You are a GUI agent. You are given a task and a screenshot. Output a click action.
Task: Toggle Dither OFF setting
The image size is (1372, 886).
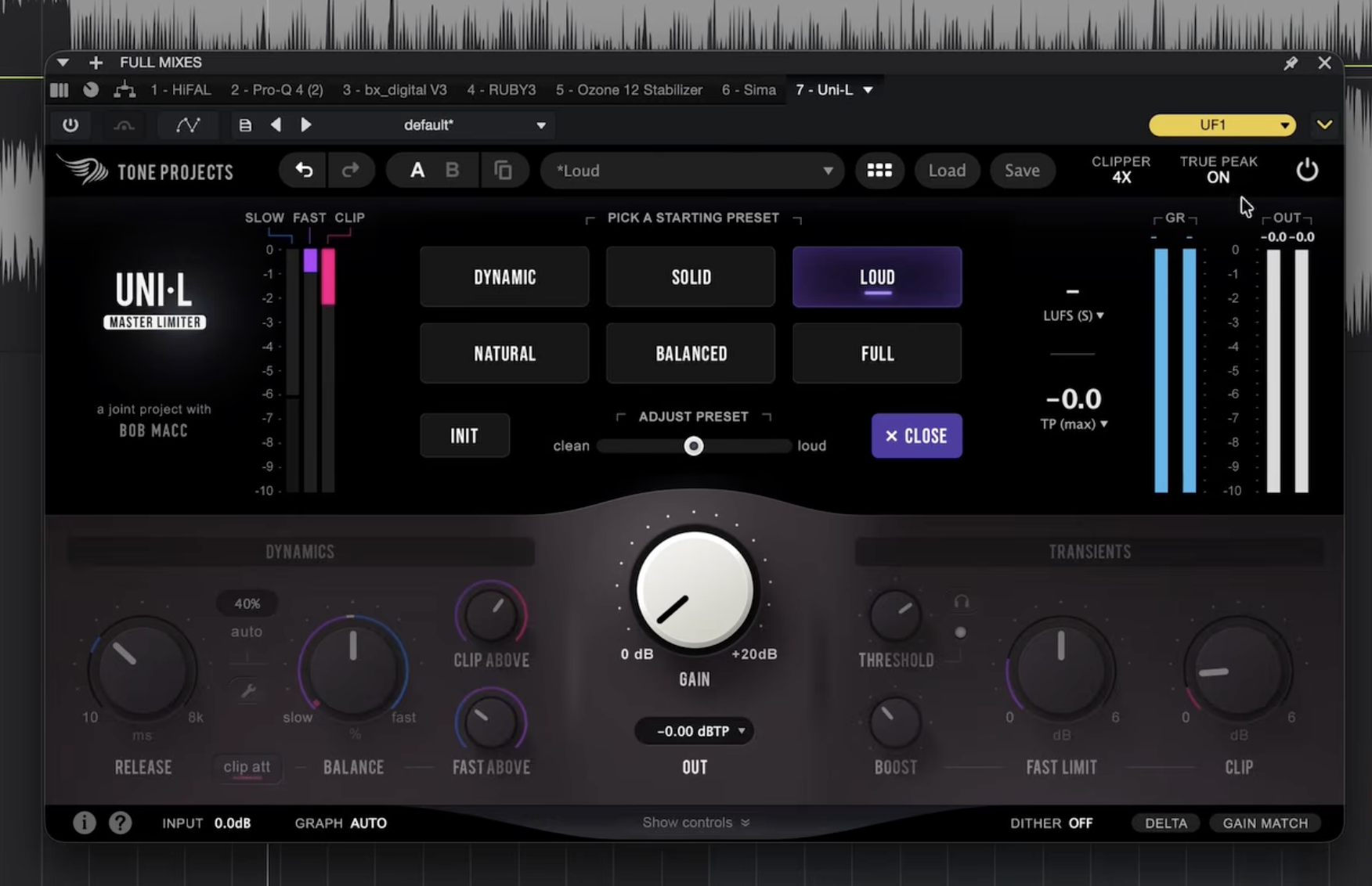click(x=1052, y=823)
